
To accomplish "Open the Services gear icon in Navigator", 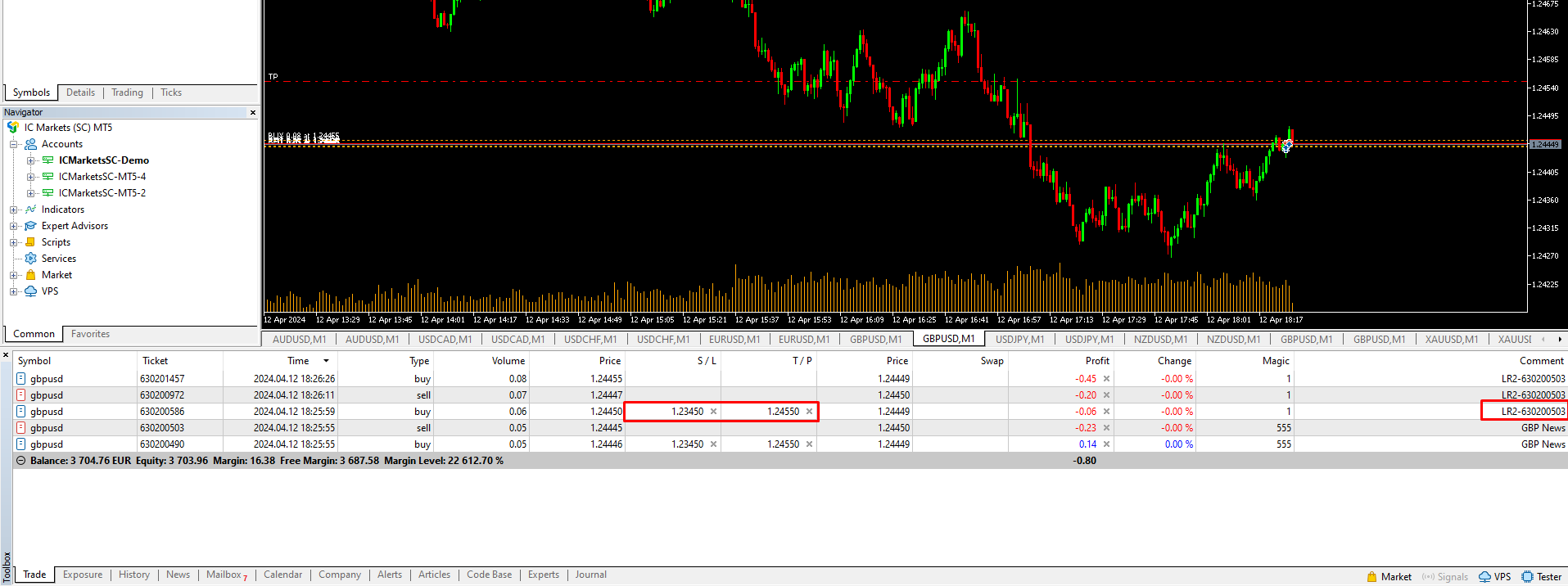I will (x=31, y=259).
